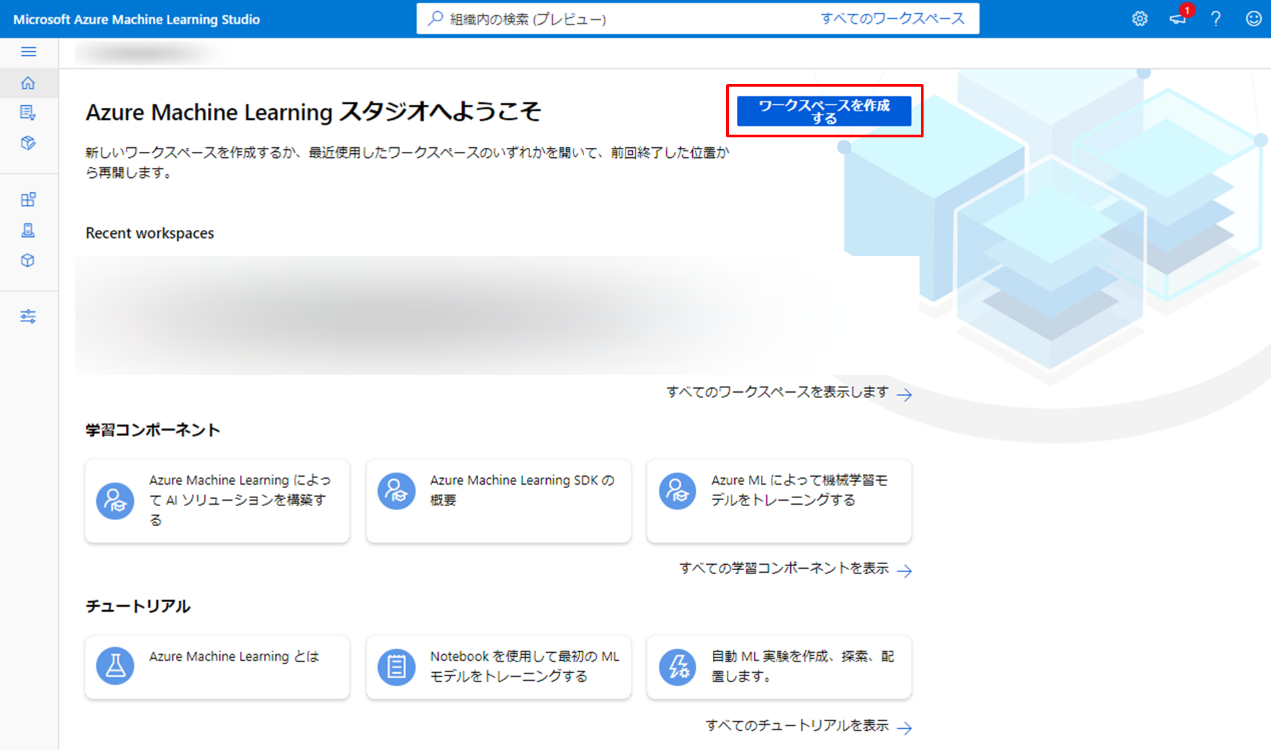The height and width of the screenshot is (750, 1271).
Task: Click the search magnifier icon
Action: tap(435, 19)
